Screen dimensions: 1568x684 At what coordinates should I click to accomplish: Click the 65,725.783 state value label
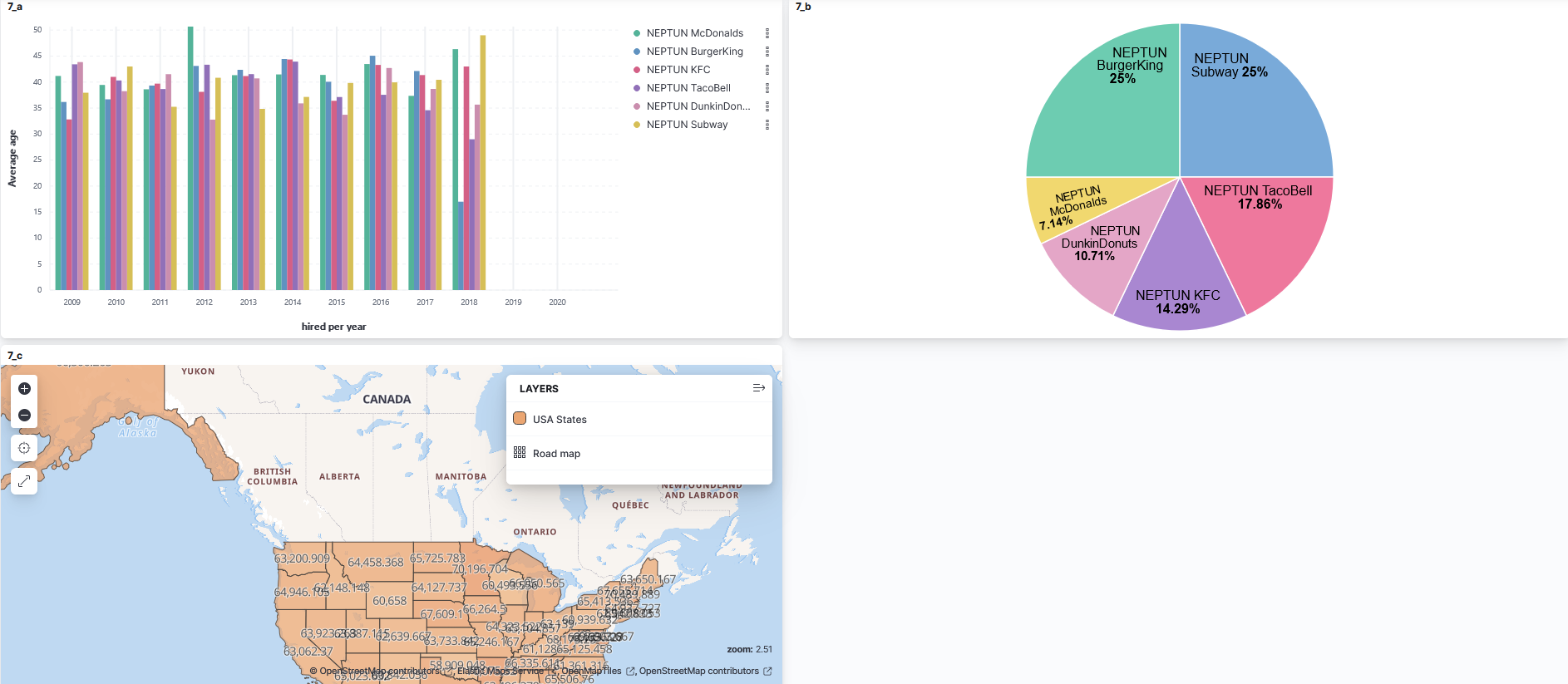click(x=437, y=559)
